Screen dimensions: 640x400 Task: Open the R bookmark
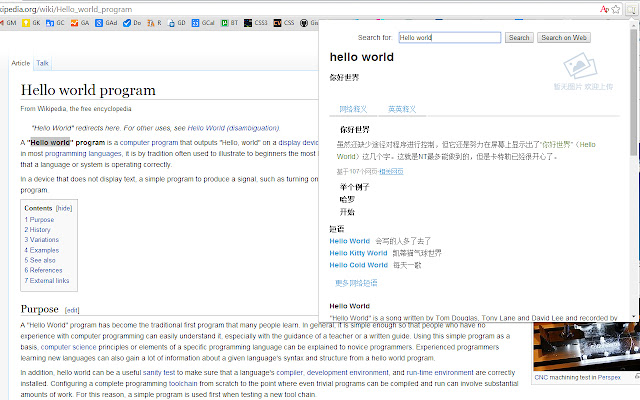[x=154, y=23]
